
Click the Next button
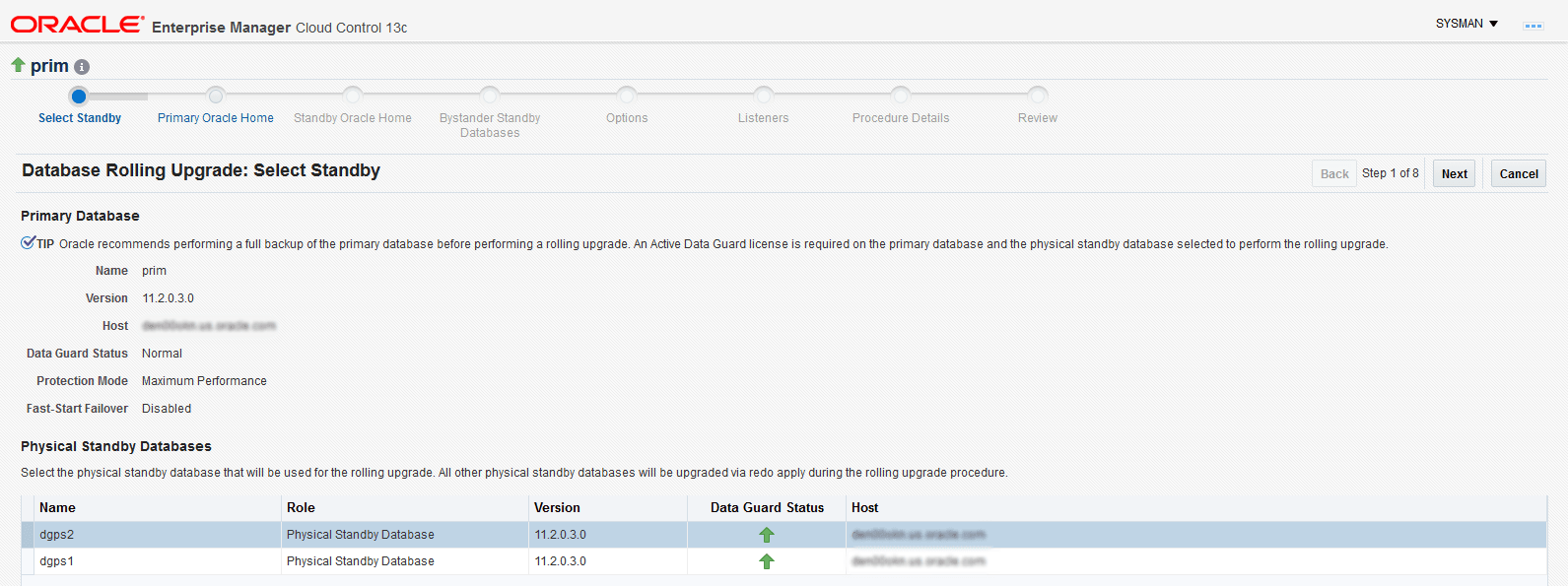pyautogui.click(x=1454, y=173)
